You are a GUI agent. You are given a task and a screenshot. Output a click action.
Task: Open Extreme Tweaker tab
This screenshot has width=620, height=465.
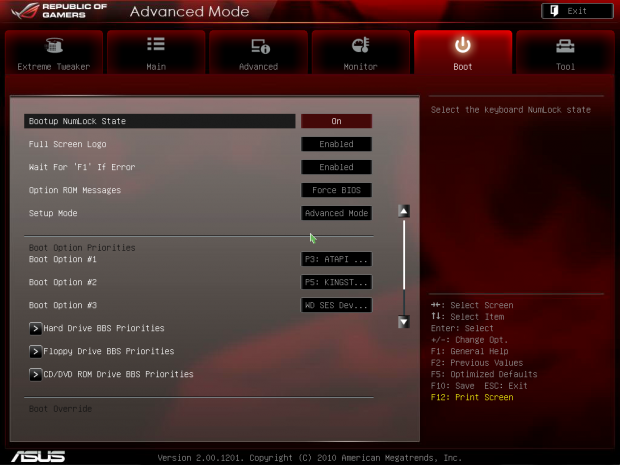pyautogui.click(x=54, y=52)
